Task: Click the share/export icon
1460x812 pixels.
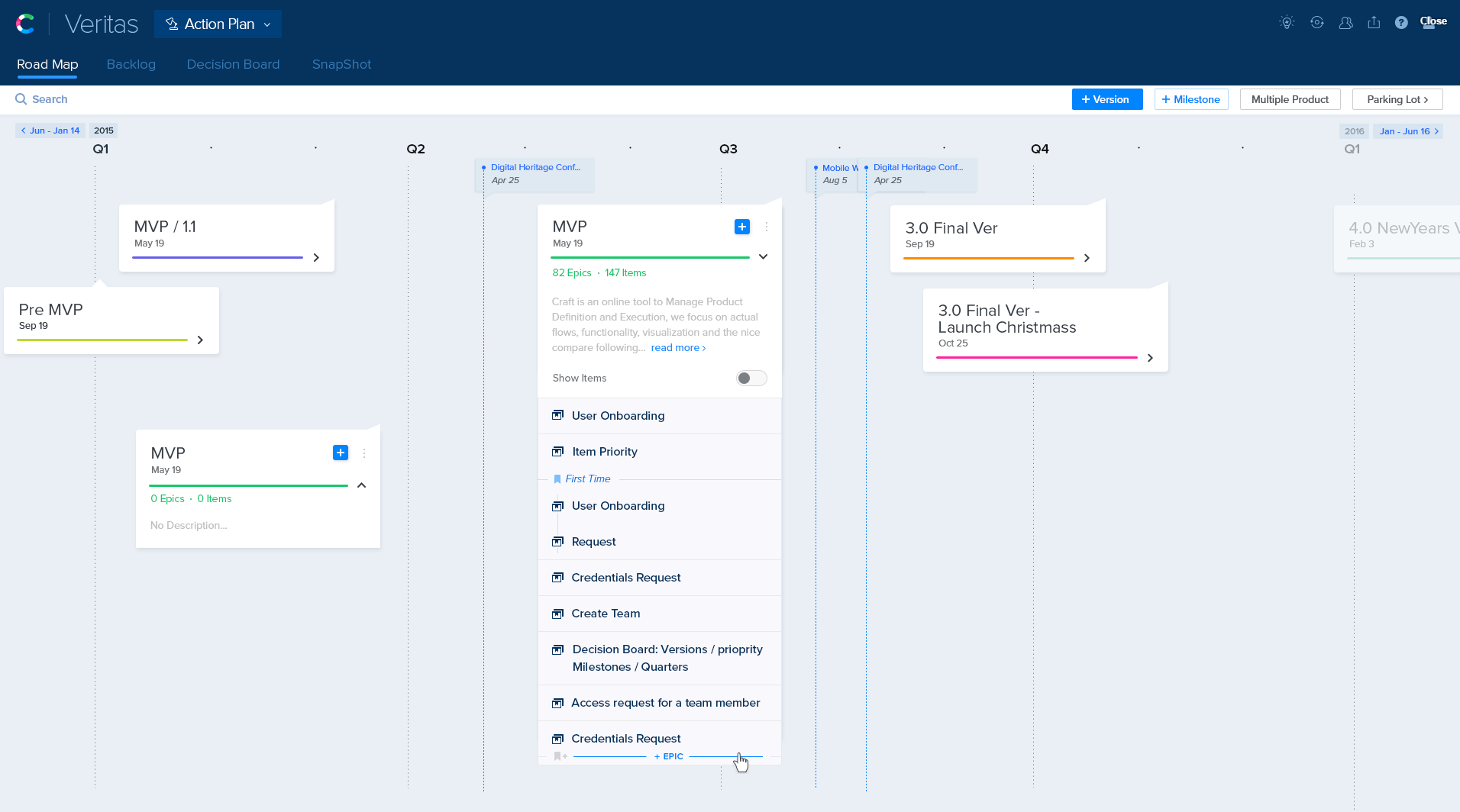Action: coord(1374,23)
